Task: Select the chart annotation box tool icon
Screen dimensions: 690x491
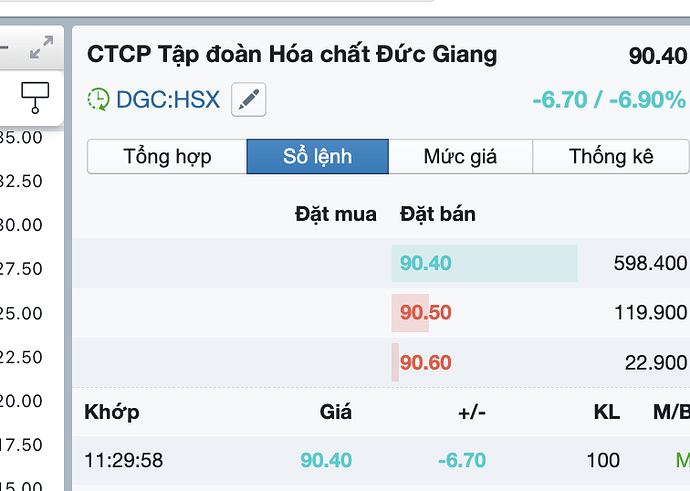Action: pos(35,98)
